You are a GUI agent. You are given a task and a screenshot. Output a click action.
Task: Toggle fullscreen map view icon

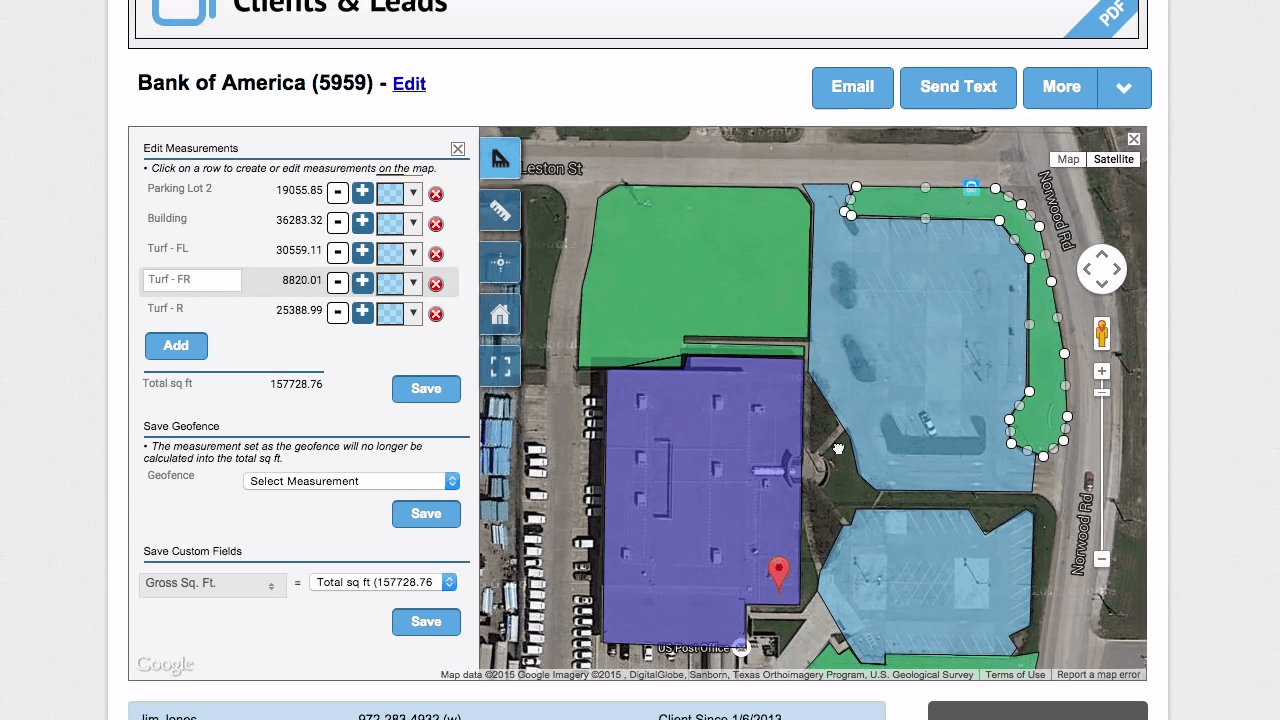click(x=500, y=367)
